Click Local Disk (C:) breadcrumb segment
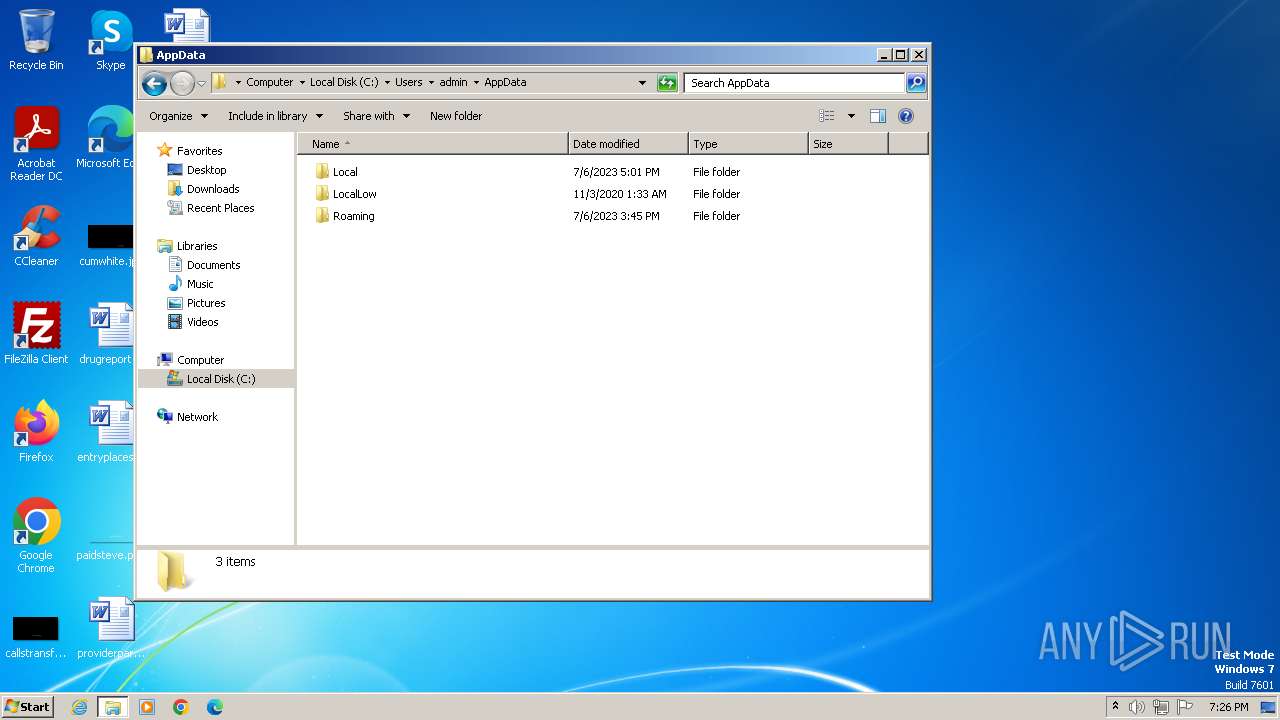This screenshot has width=1280, height=720. click(x=344, y=83)
